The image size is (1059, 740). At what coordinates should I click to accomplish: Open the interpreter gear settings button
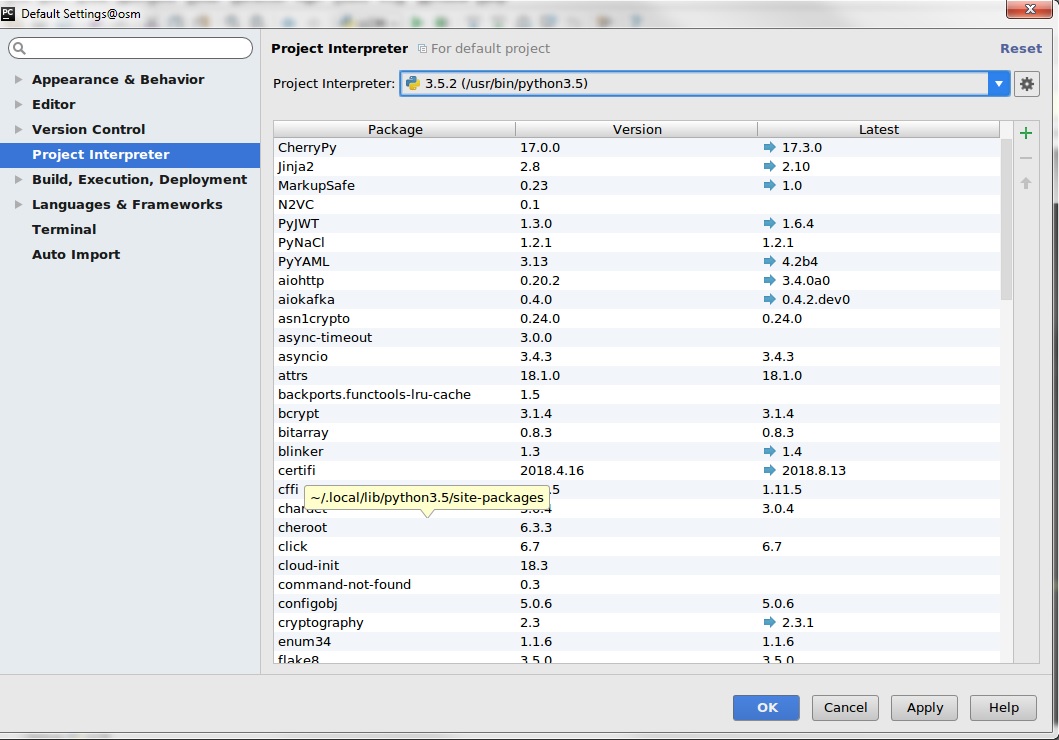(1026, 84)
